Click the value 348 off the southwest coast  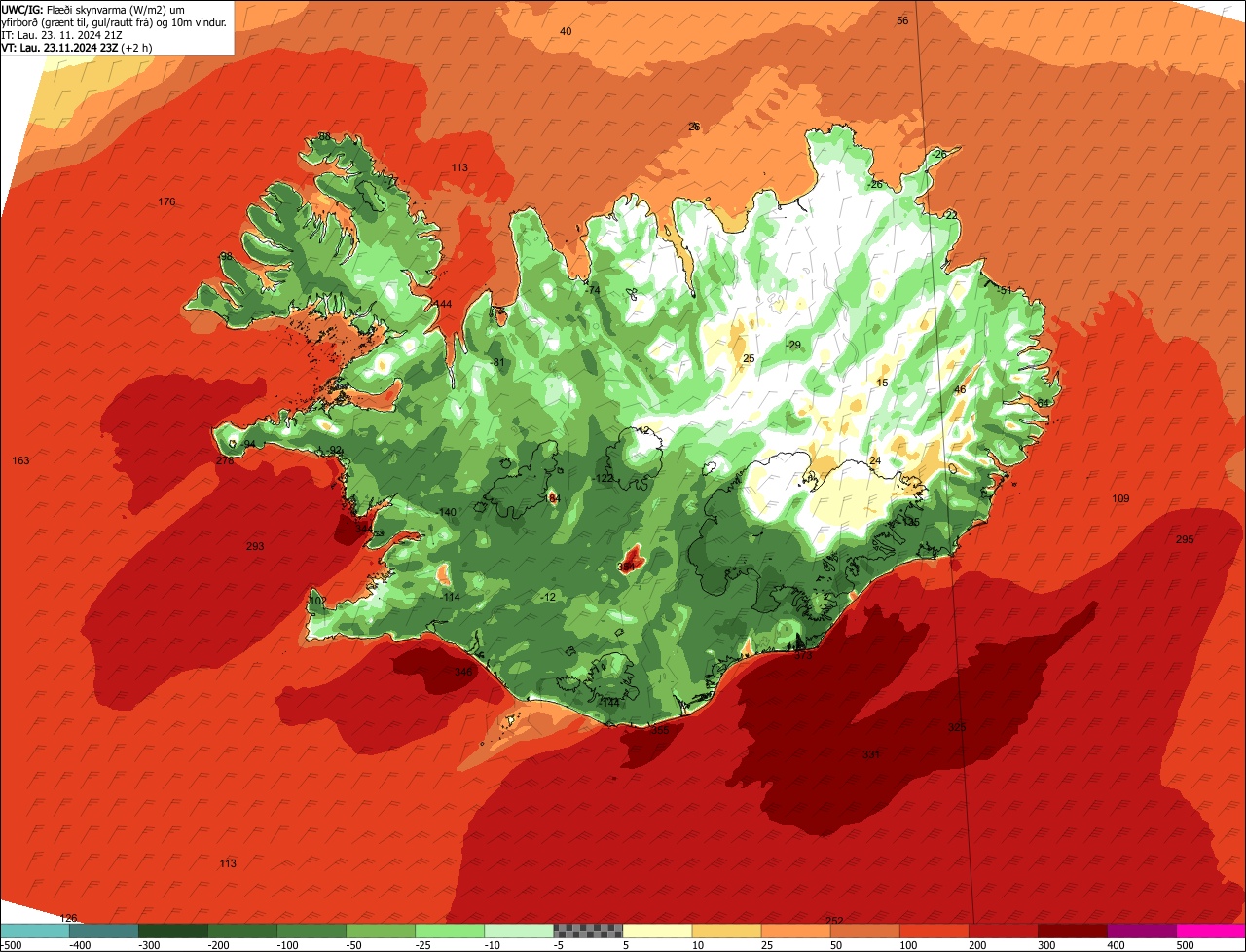point(463,672)
